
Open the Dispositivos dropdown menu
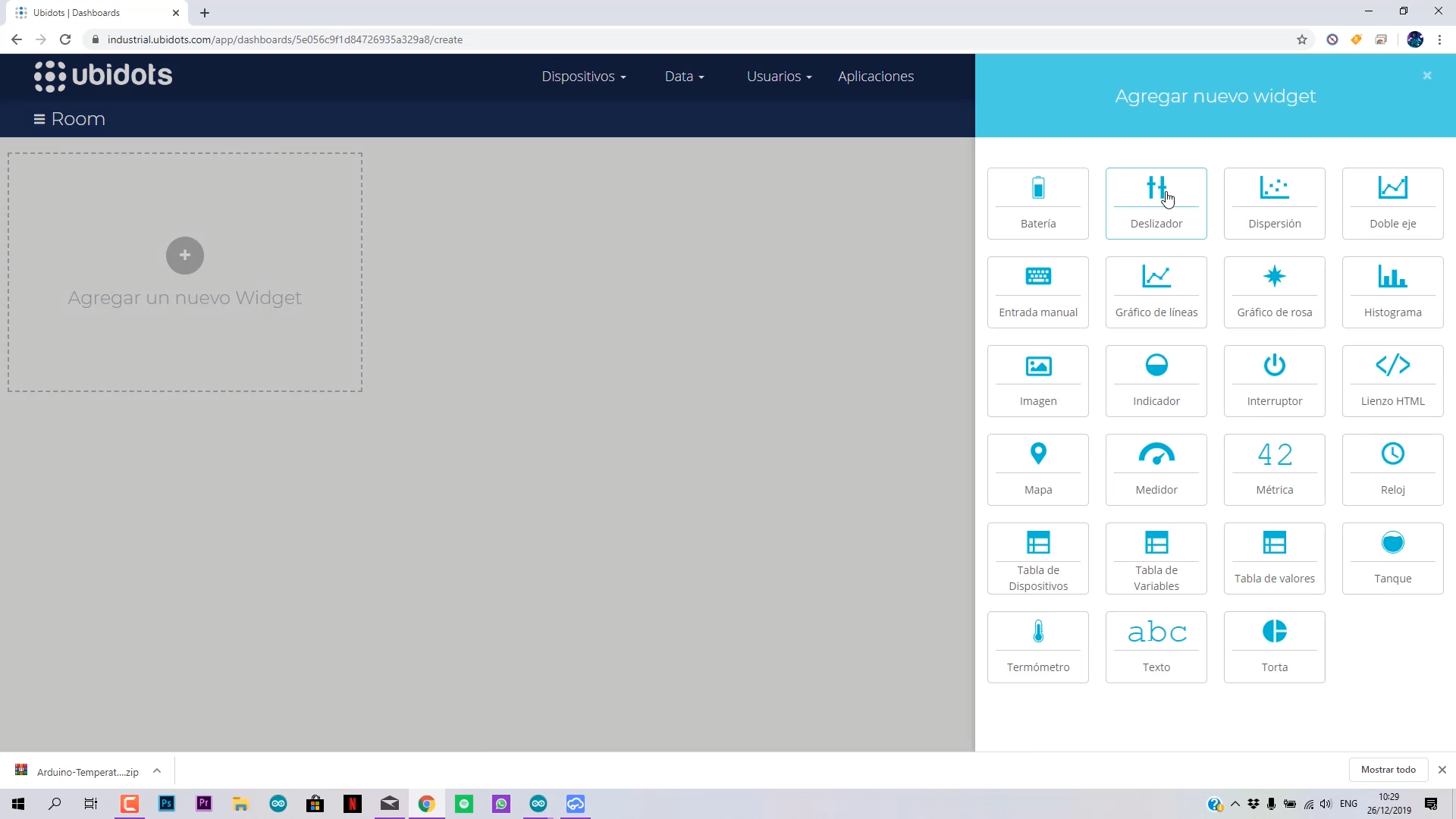click(x=583, y=77)
